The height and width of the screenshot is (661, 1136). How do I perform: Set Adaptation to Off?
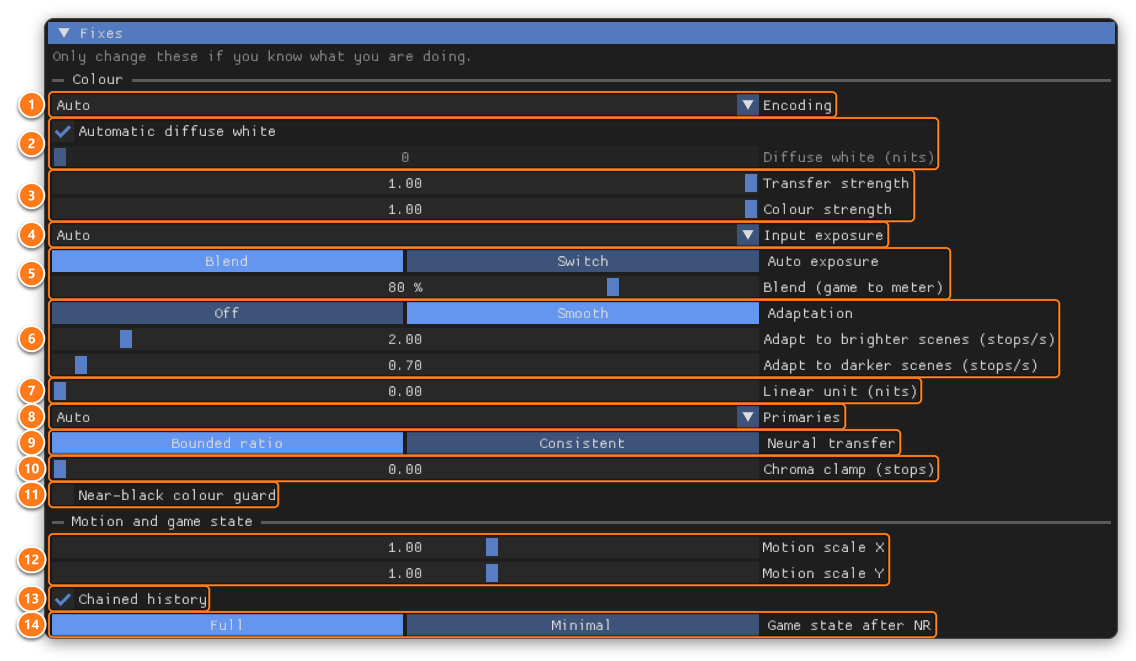[227, 313]
